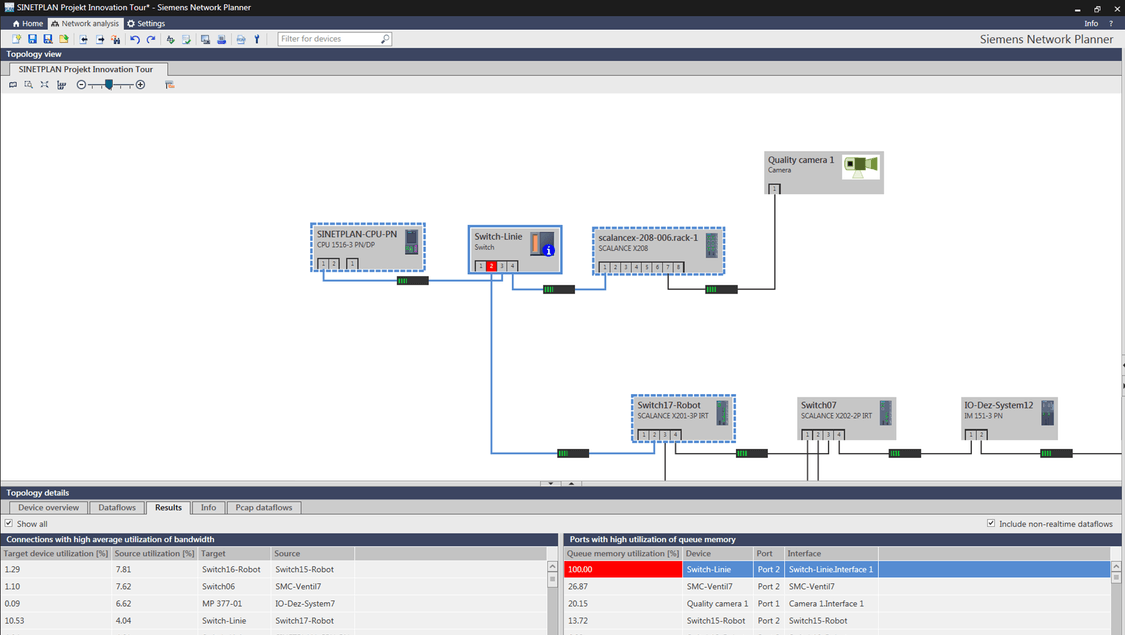Image resolution: width=1125 pixels, height=635 pixels.
Task: Click the SINETPLAN-CPU-PN device image
Action: click(411, 241)
